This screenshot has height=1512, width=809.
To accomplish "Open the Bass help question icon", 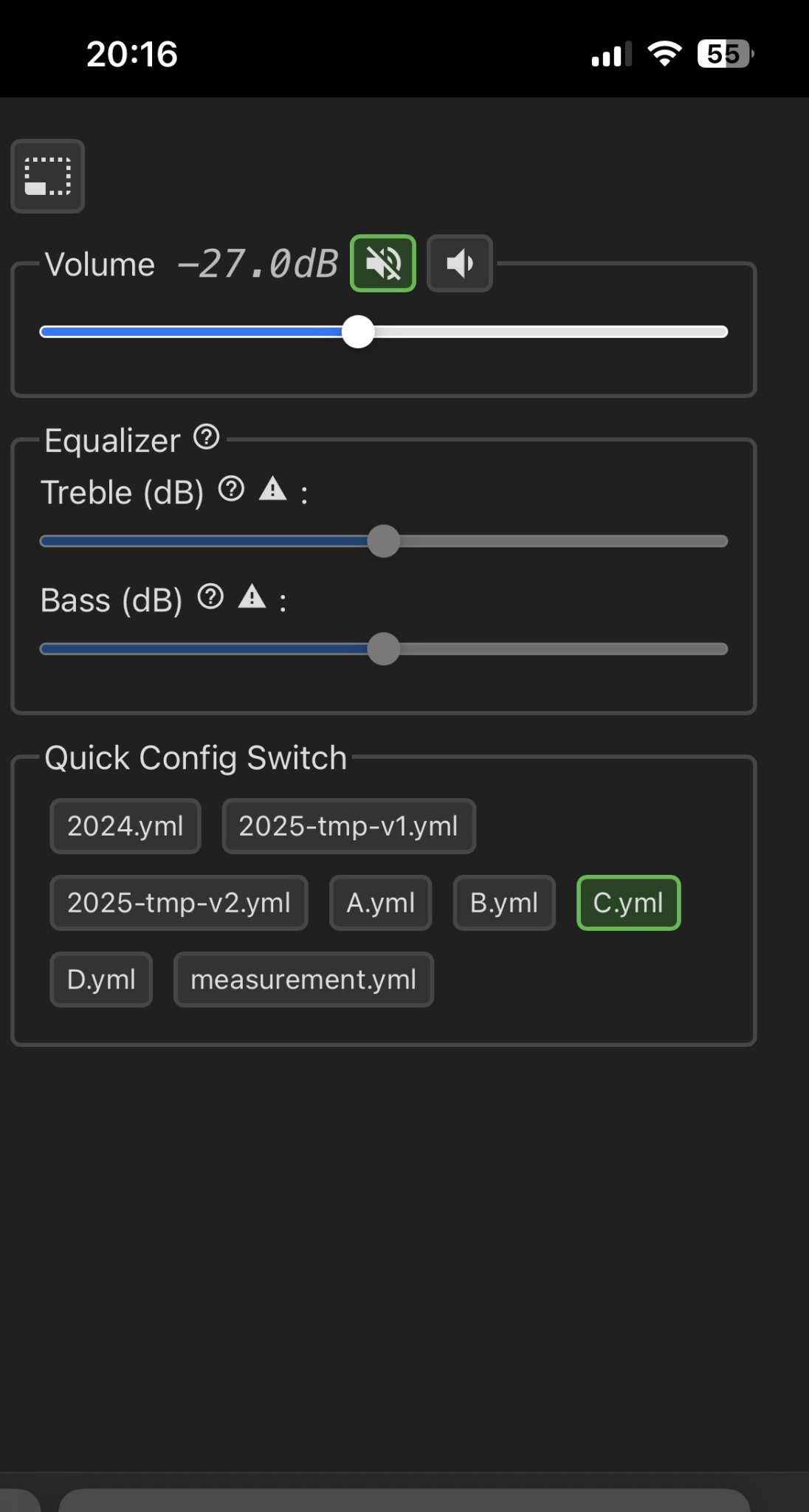I will click(211, 597).
